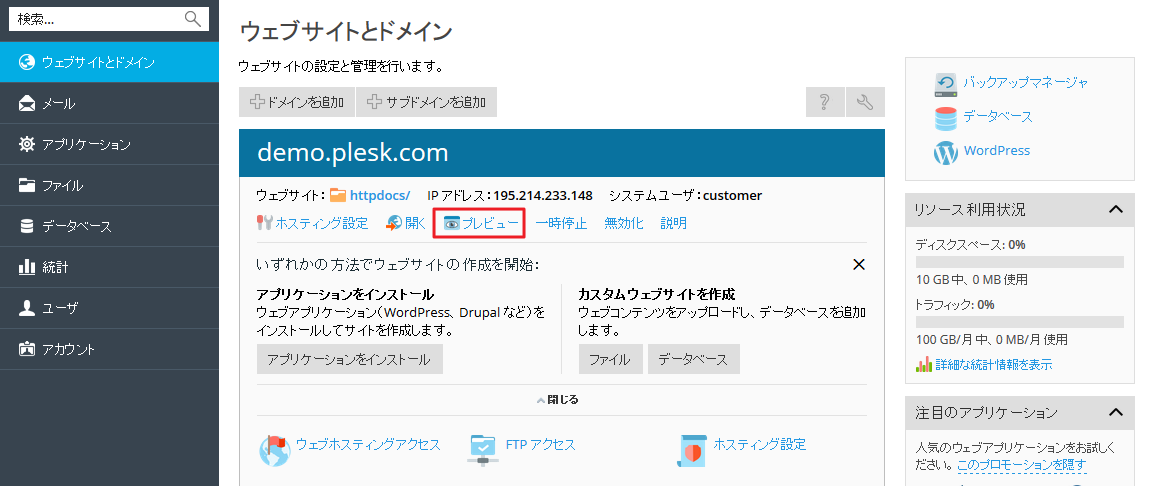Open the httpdocs/ folder link
Image resolution: width=1155 pixels, height=486 pixels.
point(379,195)
